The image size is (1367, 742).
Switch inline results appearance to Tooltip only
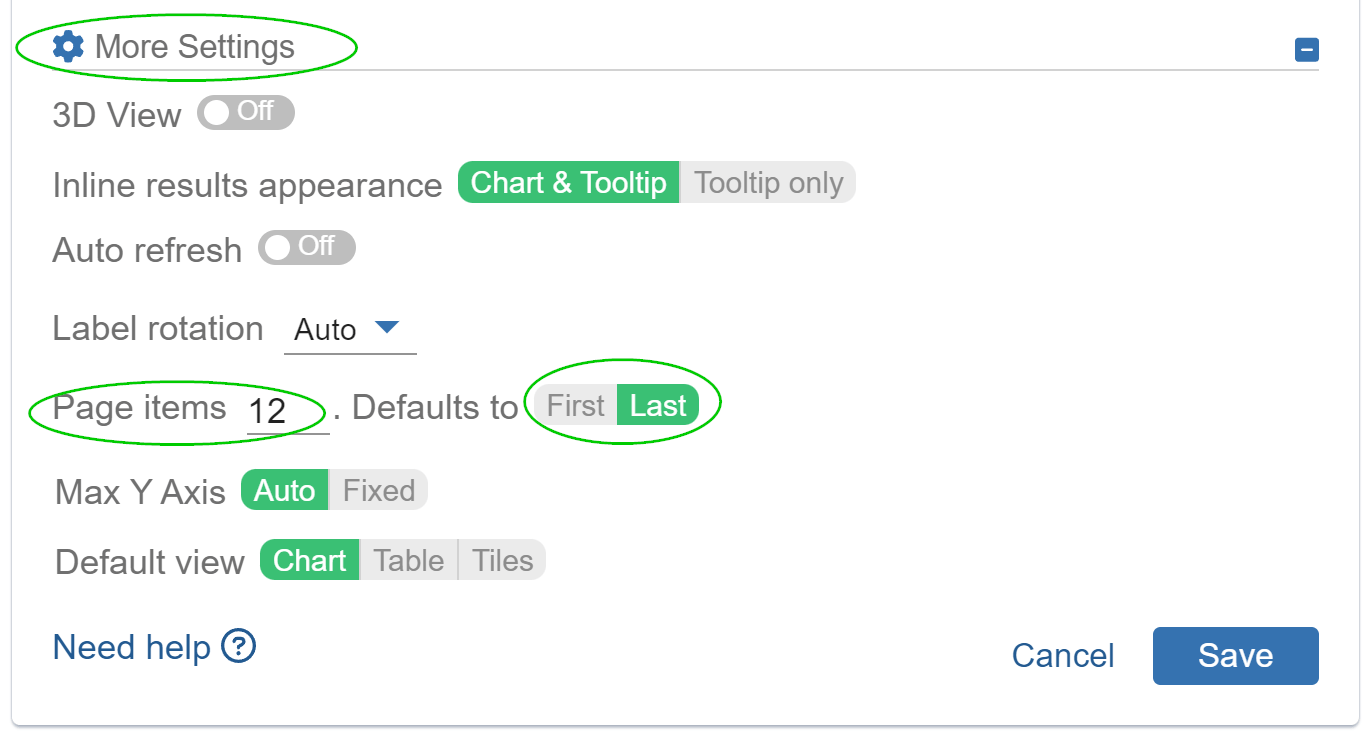coord(767,182)
